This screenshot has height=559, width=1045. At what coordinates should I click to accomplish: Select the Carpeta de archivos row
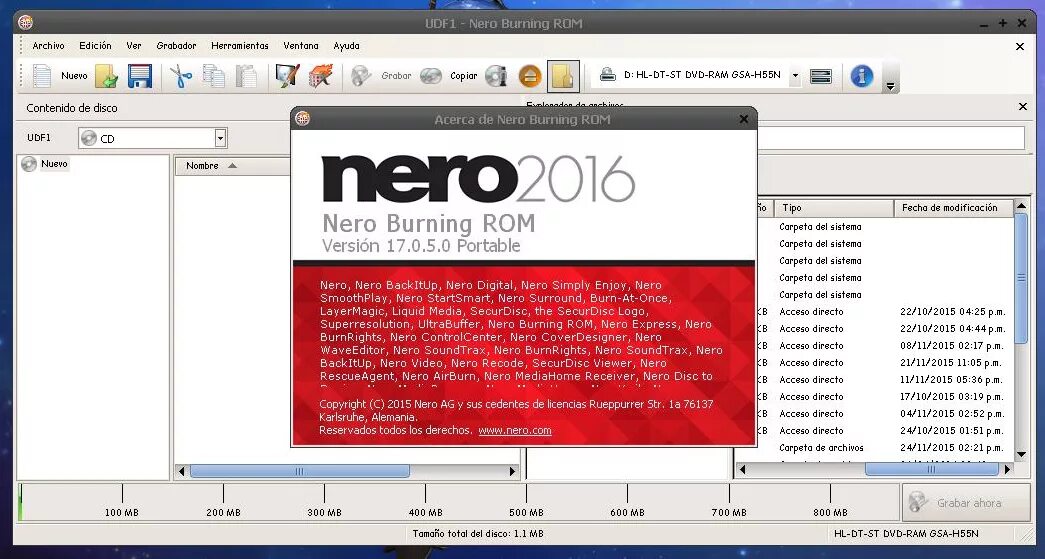pos(885,448)
